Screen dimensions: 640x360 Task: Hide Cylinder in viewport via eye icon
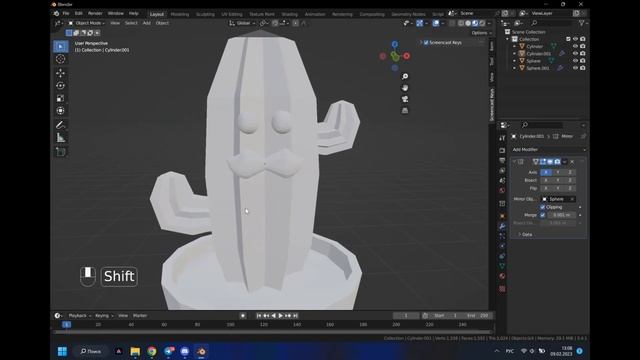(576, 46)
